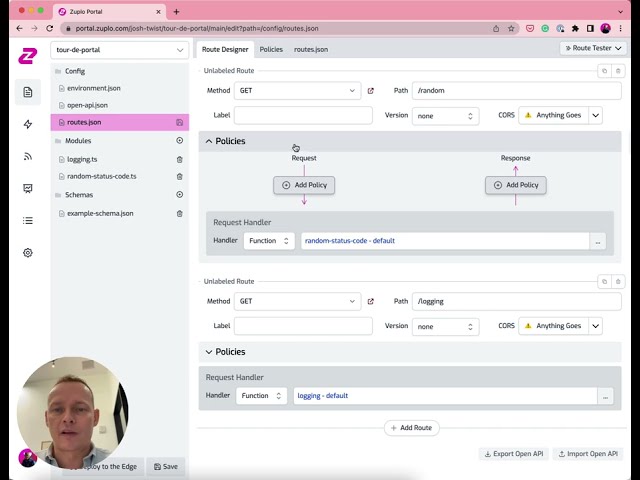The image size is (640, 480).
Task: Open Handler type selector for /logging
Action: coord(261,396)
